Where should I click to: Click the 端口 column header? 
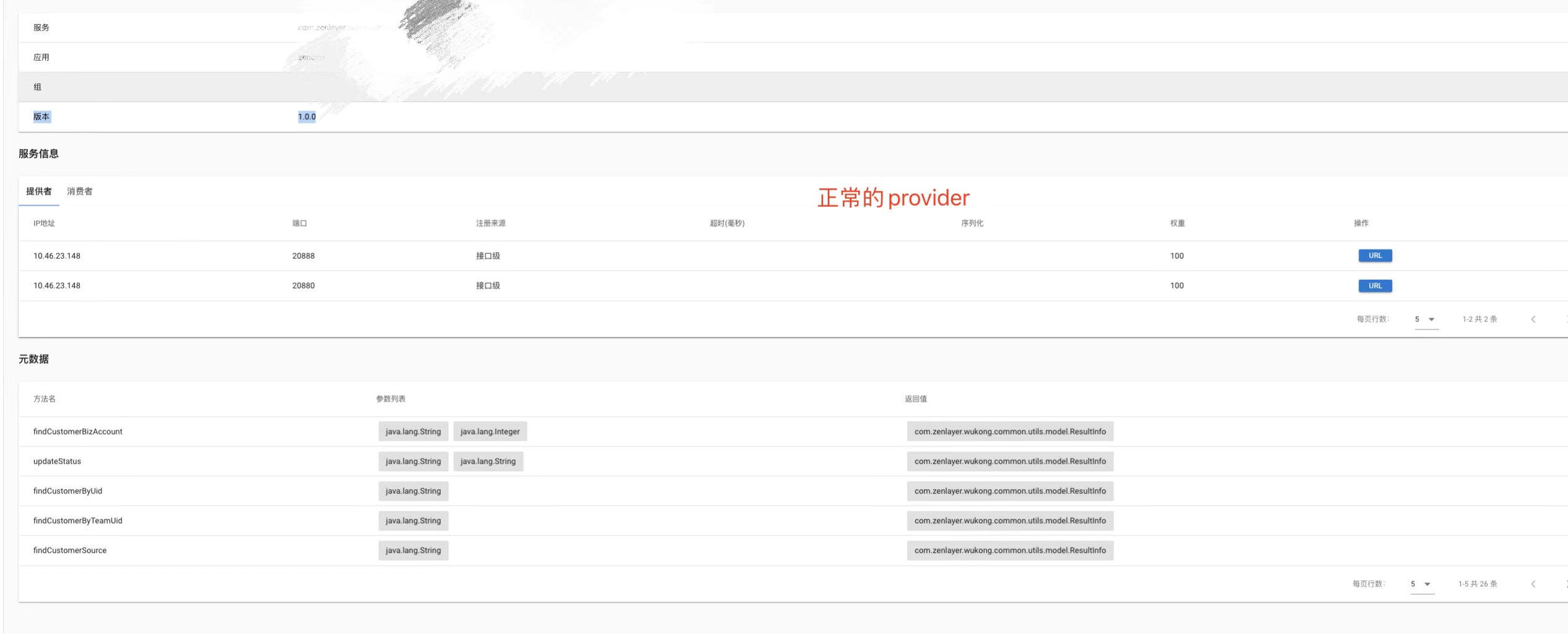coord(300,224)
